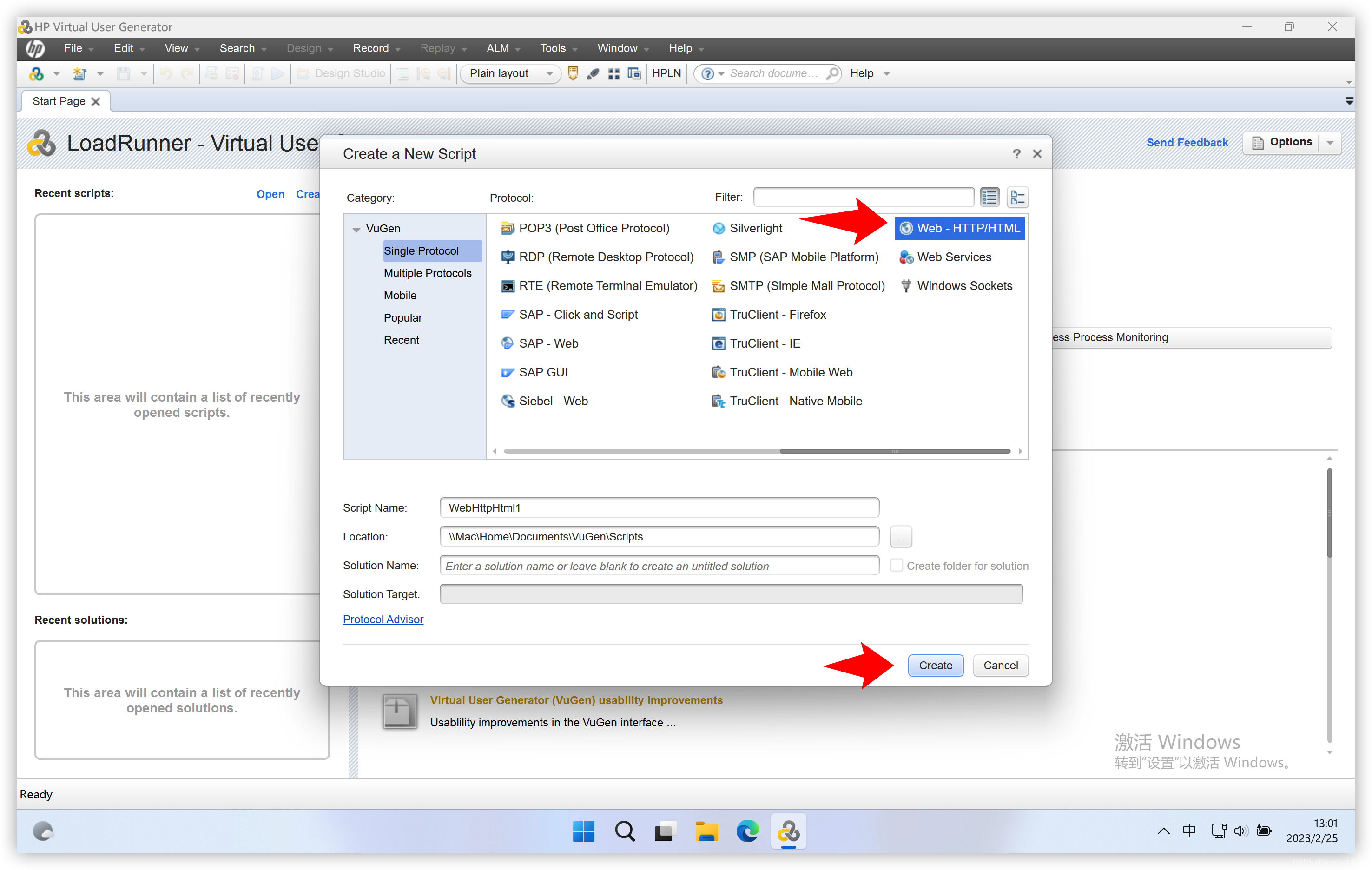This screenshot has width=1372, height=870.
Task: Select Popular category
Action: (x=403, y=318)
